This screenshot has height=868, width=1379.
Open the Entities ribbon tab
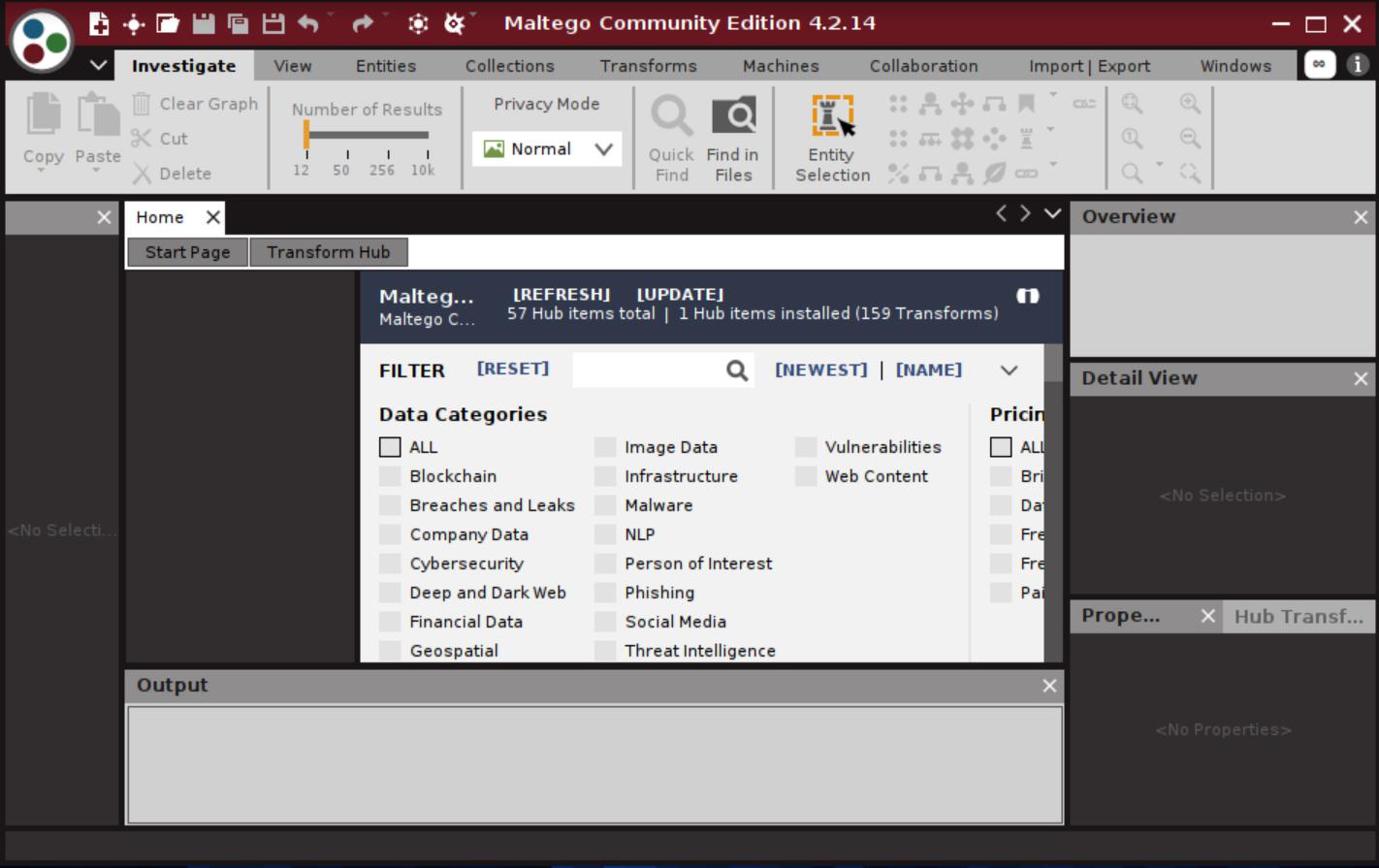pyautogui.click(x=386, y=66)
